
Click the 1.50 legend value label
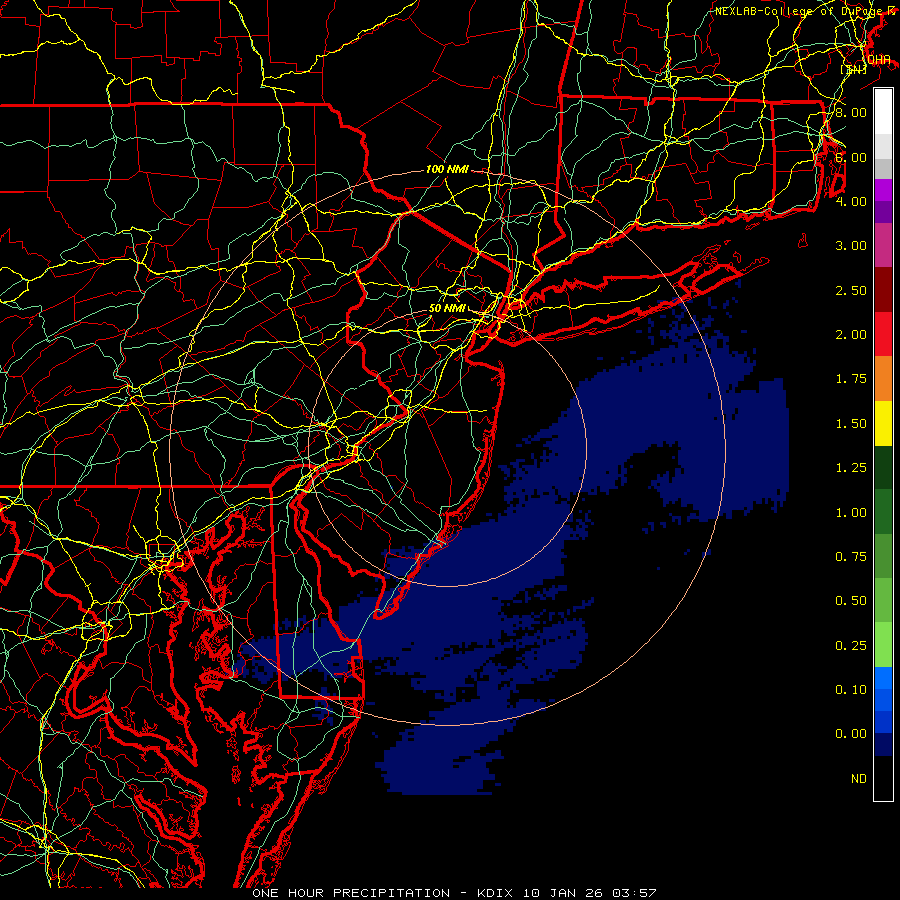tap(851, 424)
